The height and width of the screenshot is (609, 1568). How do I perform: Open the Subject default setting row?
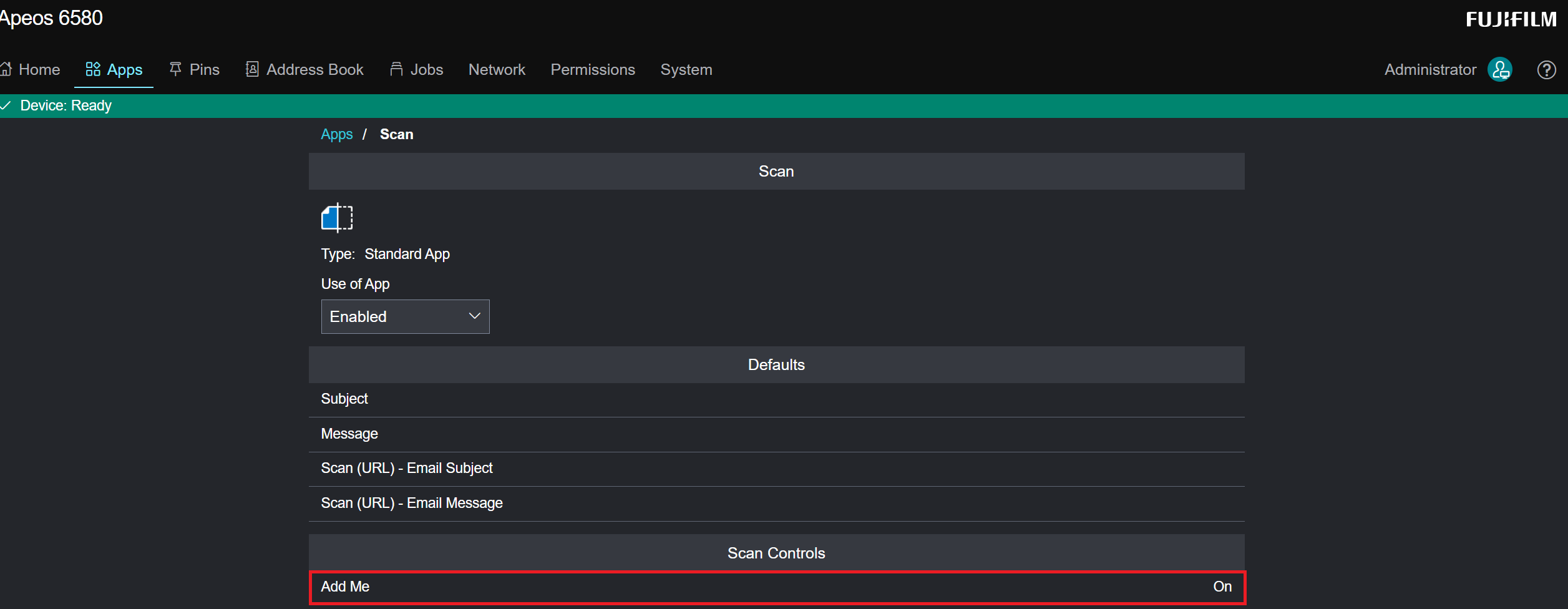[776, 399]
